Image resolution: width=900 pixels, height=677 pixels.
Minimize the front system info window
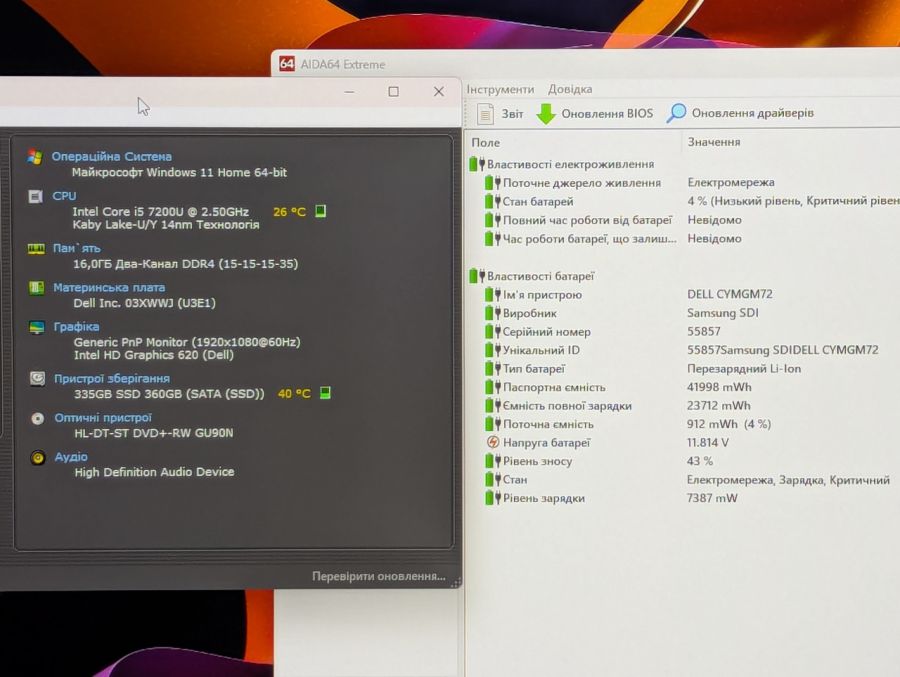[x=349, y=91]
